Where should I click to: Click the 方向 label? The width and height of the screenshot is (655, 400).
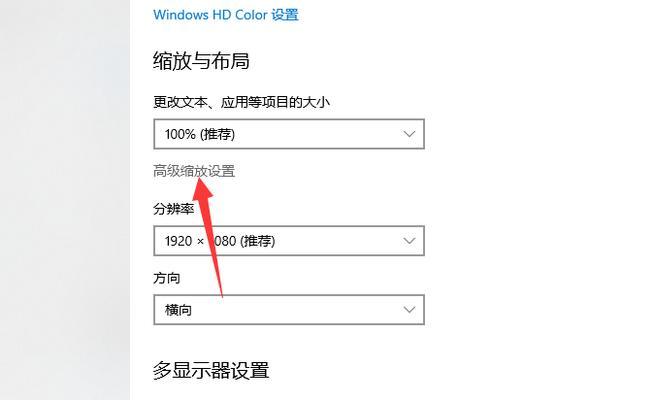167,278
